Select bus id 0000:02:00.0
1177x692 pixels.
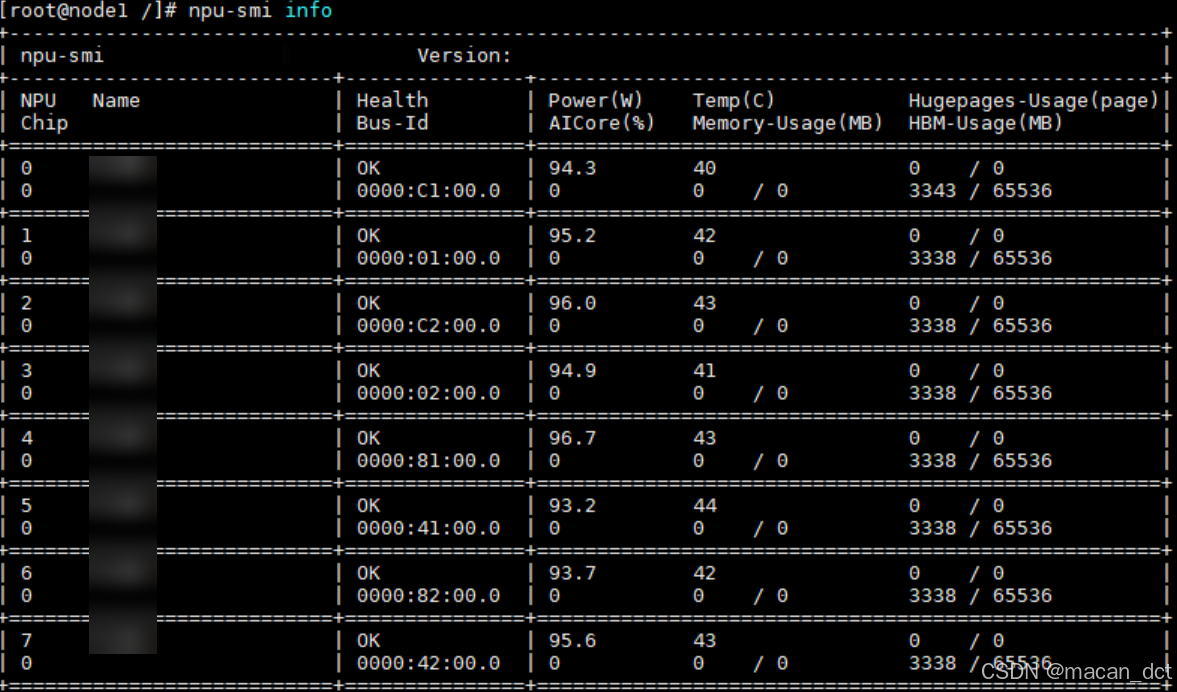(428, 393)
